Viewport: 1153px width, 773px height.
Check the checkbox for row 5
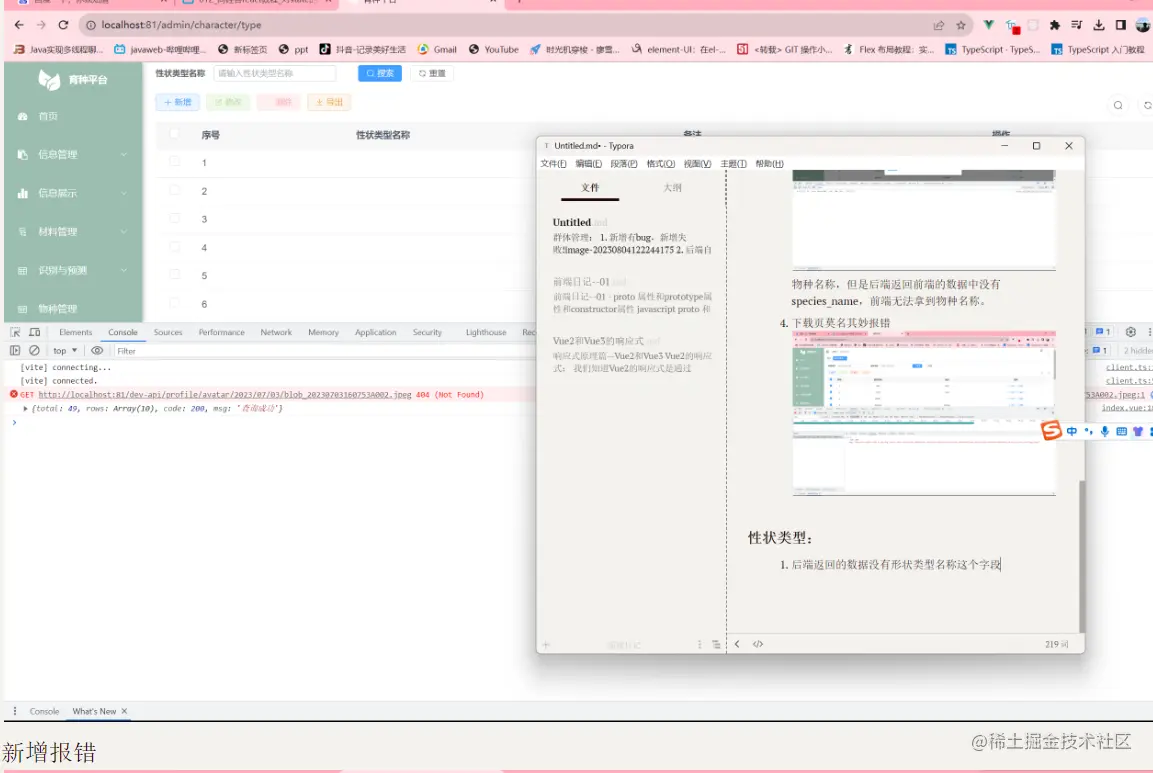click(174, 274)
